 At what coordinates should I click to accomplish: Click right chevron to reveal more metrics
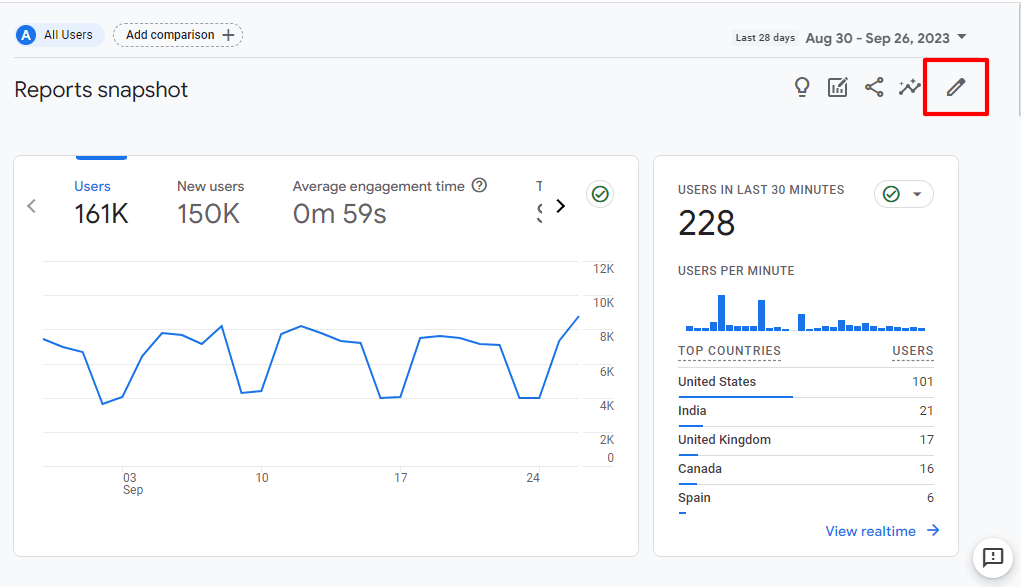pyautogui.click(x=561, y=205)
